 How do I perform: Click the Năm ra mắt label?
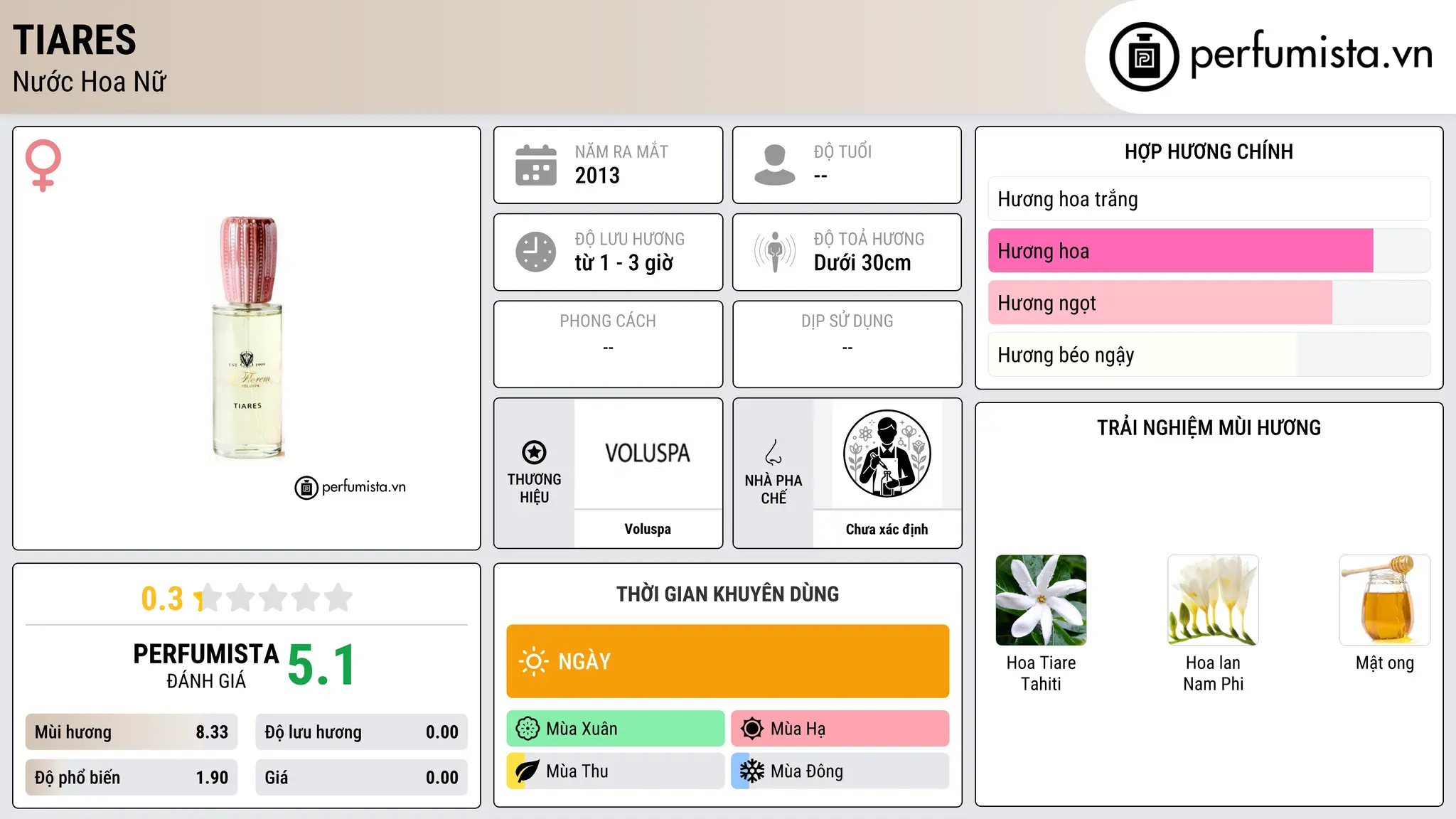point(621,152)
